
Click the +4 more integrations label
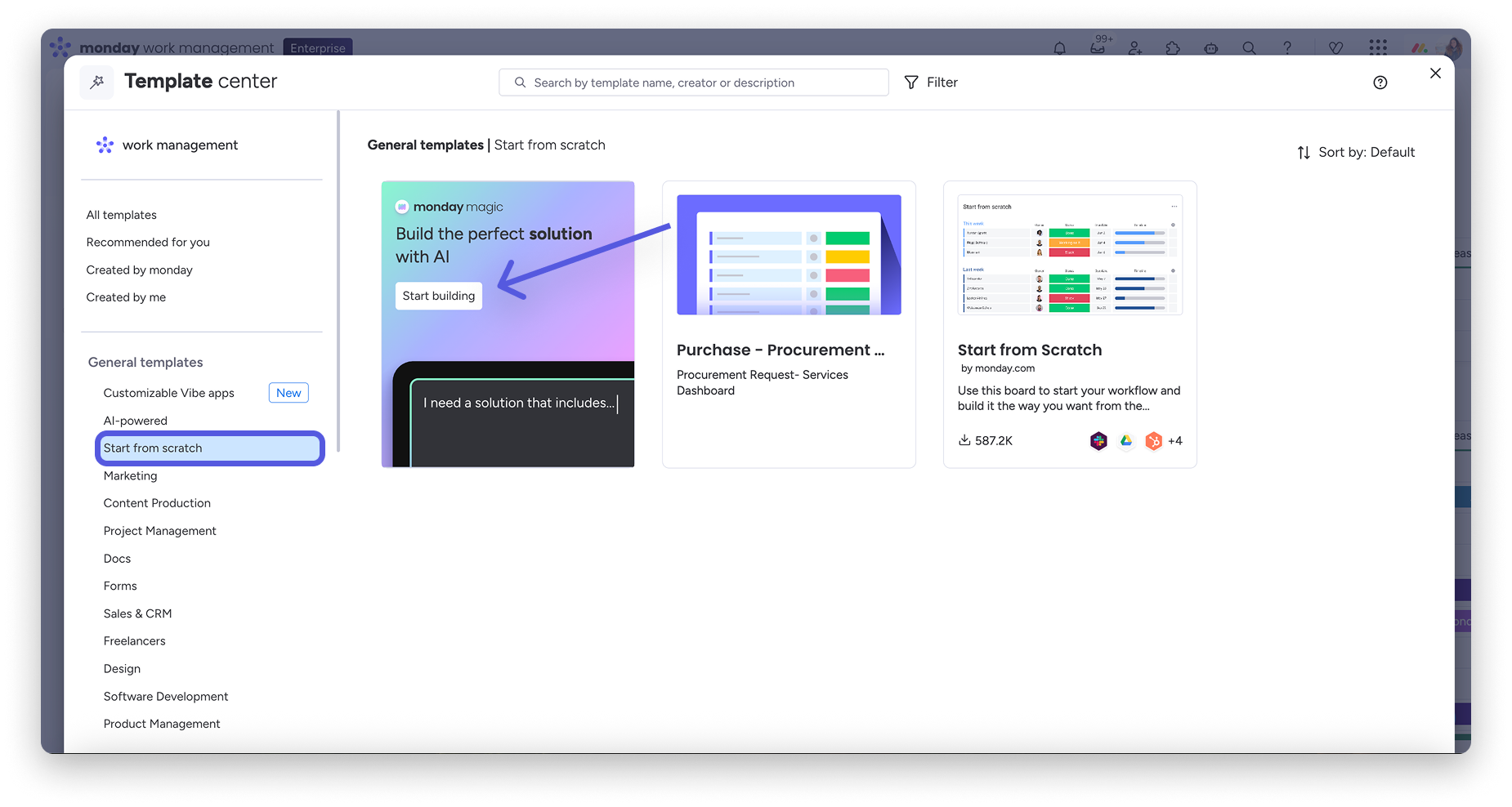(1175, 441)
